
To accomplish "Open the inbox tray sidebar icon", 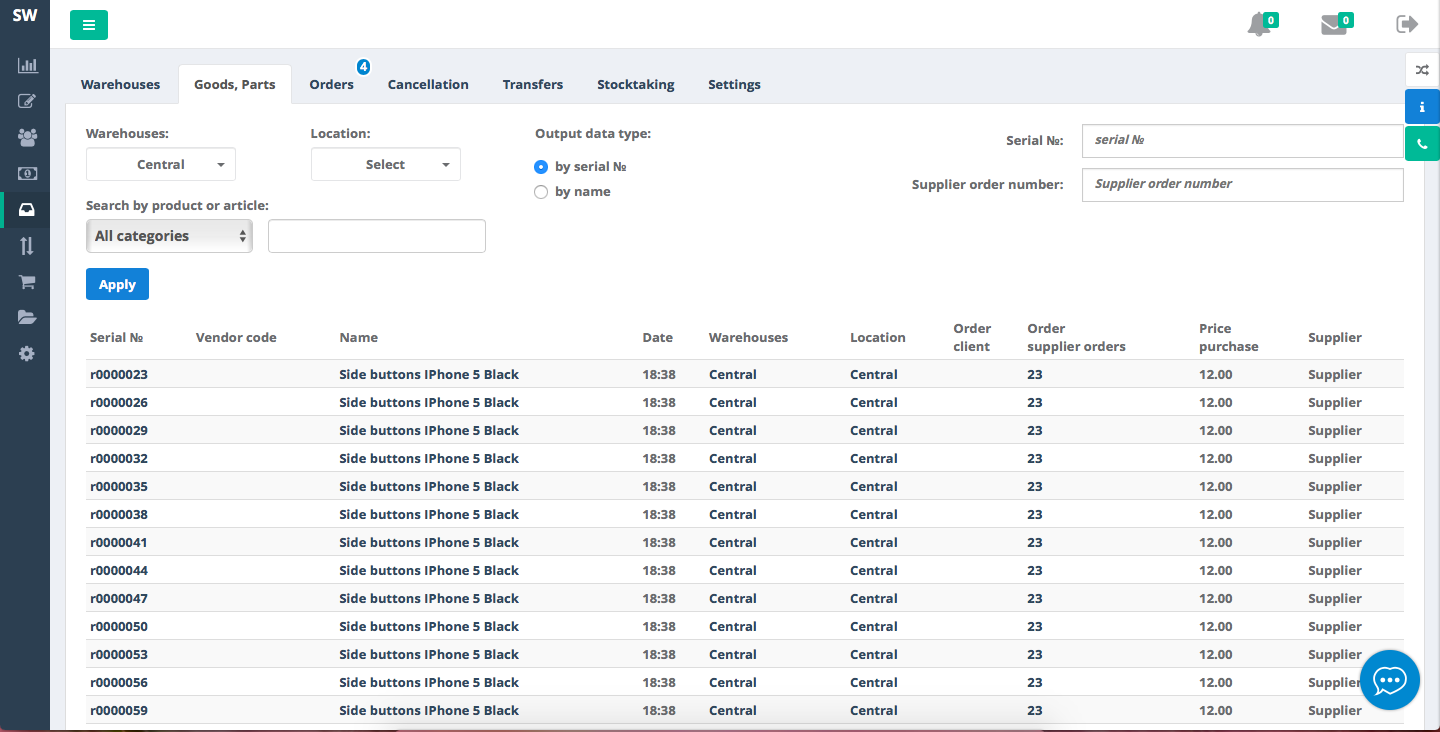I will tap(27, 210).
